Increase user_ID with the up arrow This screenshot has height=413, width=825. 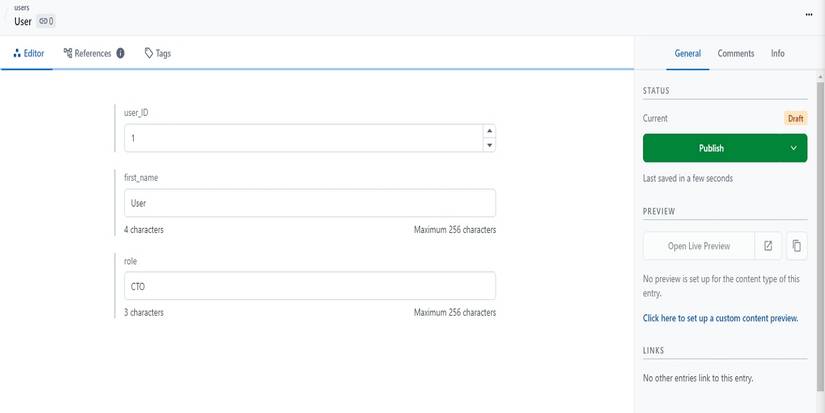pos(489,131)
